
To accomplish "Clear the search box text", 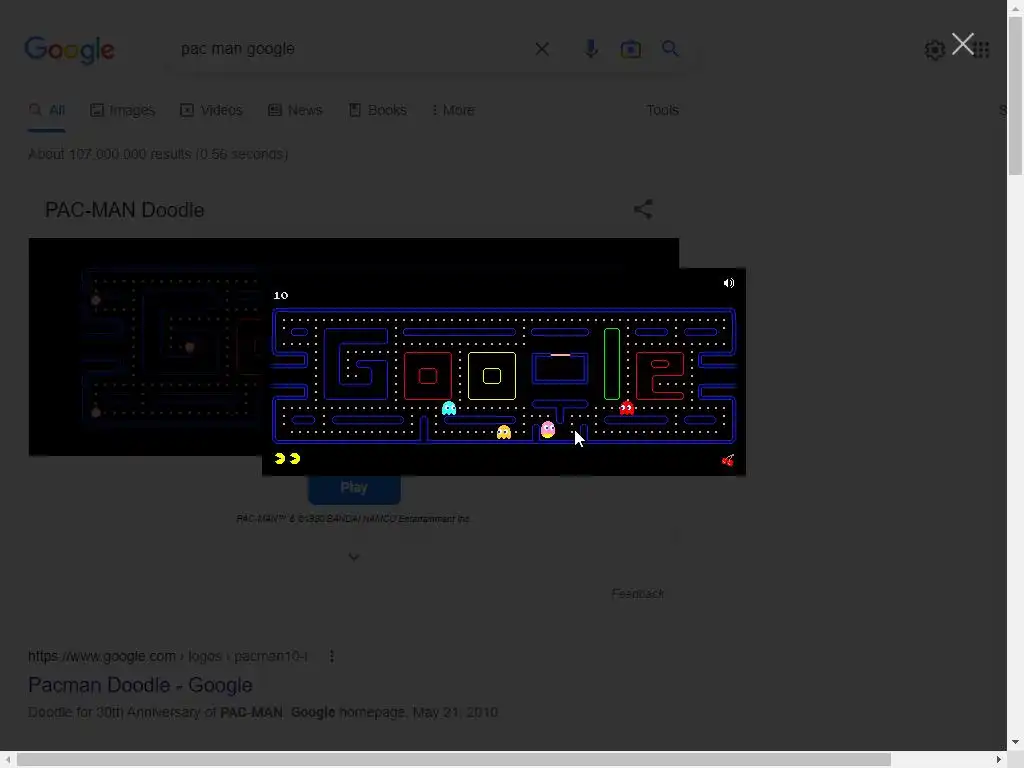I will 542,49.
